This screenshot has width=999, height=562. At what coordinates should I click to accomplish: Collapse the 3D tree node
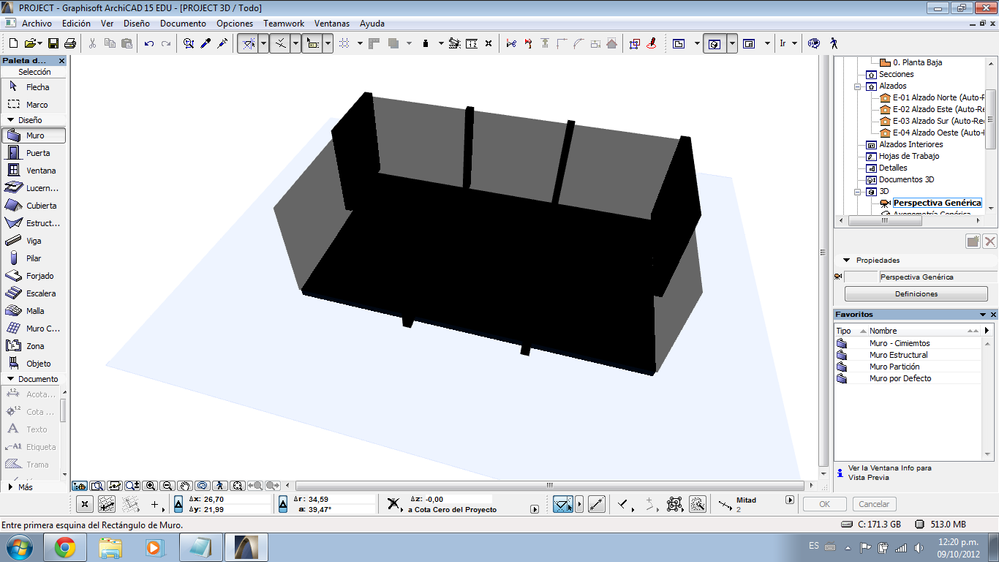tap(858, 192)
